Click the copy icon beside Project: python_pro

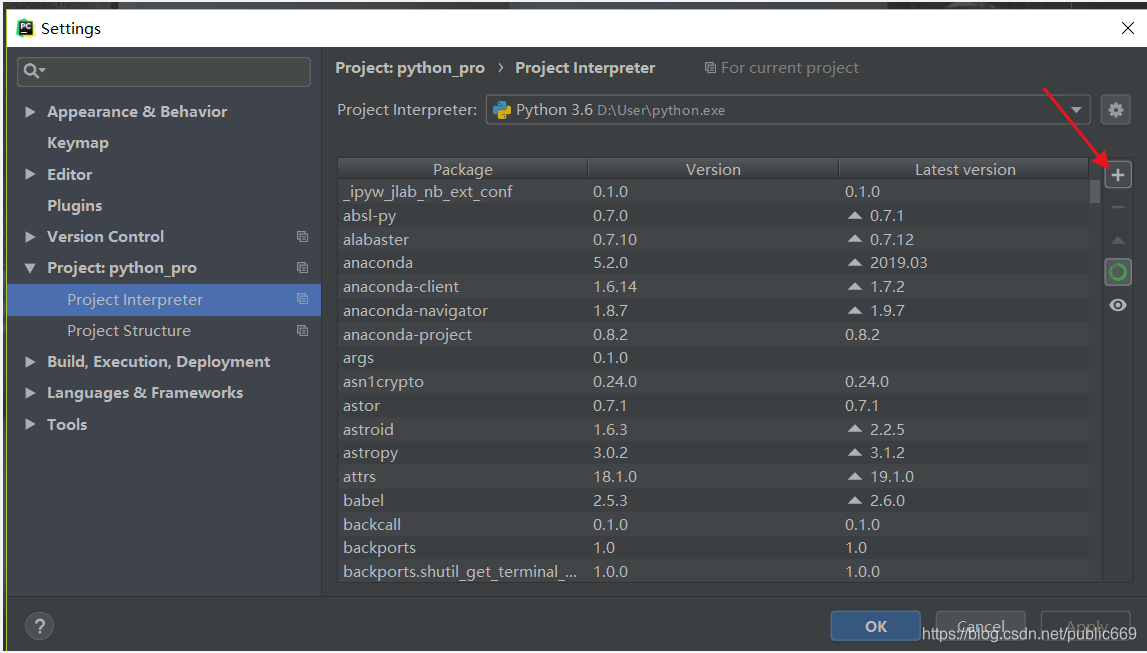click(302, 268)
